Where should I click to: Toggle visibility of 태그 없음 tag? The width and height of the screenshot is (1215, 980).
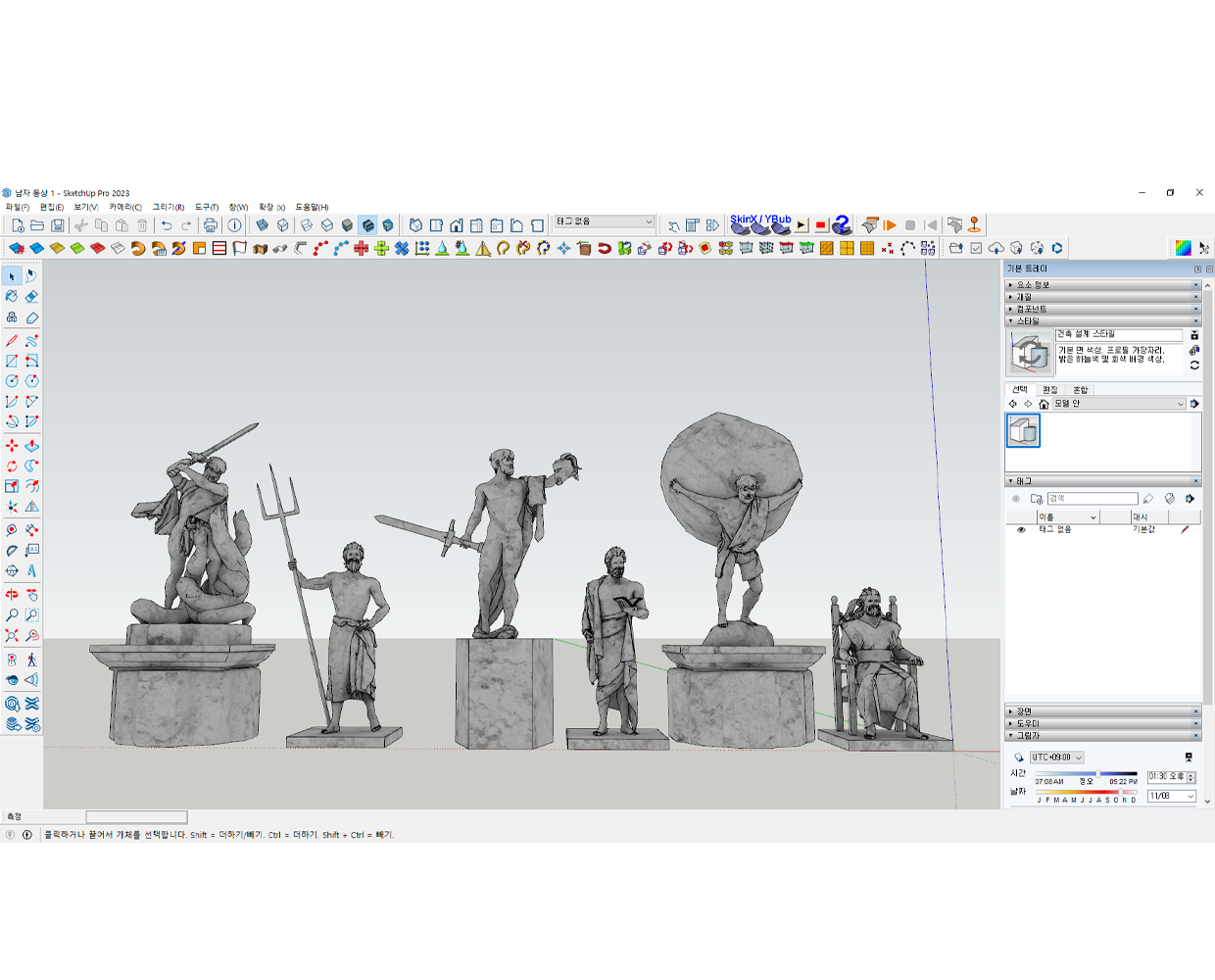point(1021,529)
